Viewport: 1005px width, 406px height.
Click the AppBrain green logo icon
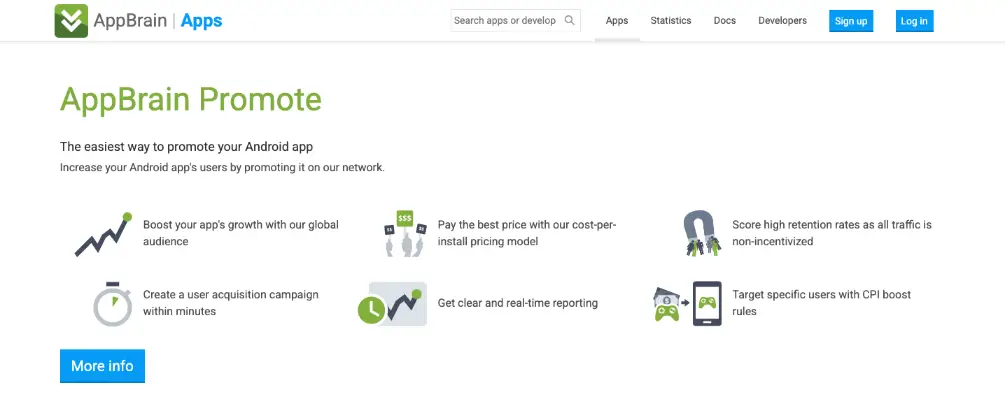point(71,21)
